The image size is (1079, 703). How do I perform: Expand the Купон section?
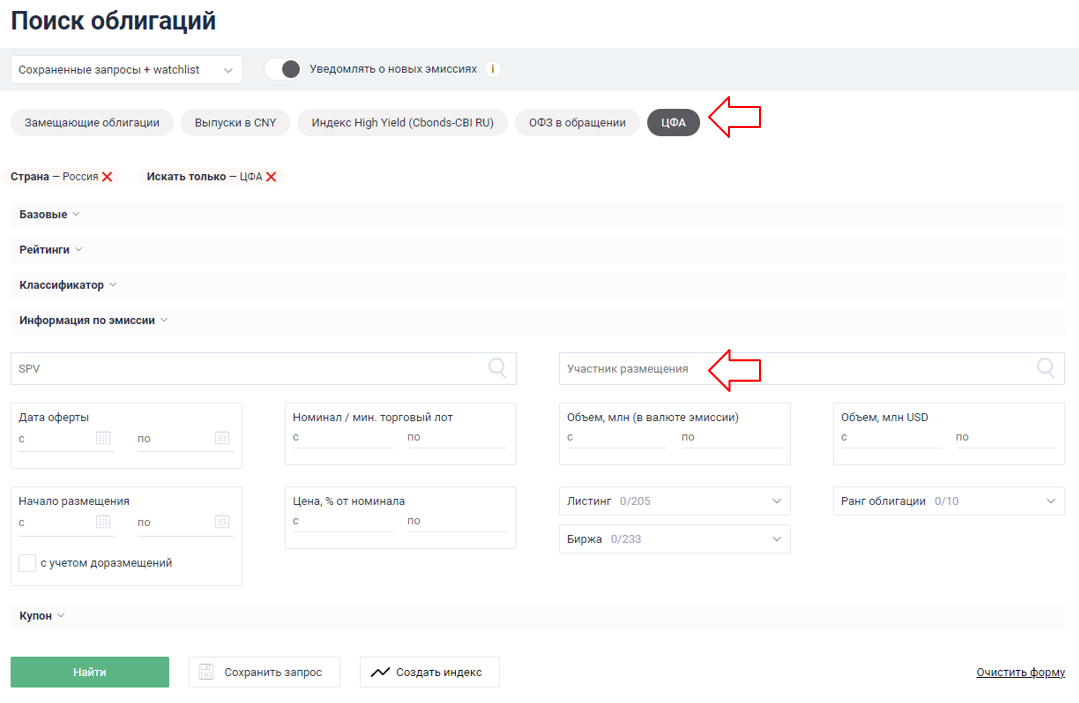pos(42,616)
